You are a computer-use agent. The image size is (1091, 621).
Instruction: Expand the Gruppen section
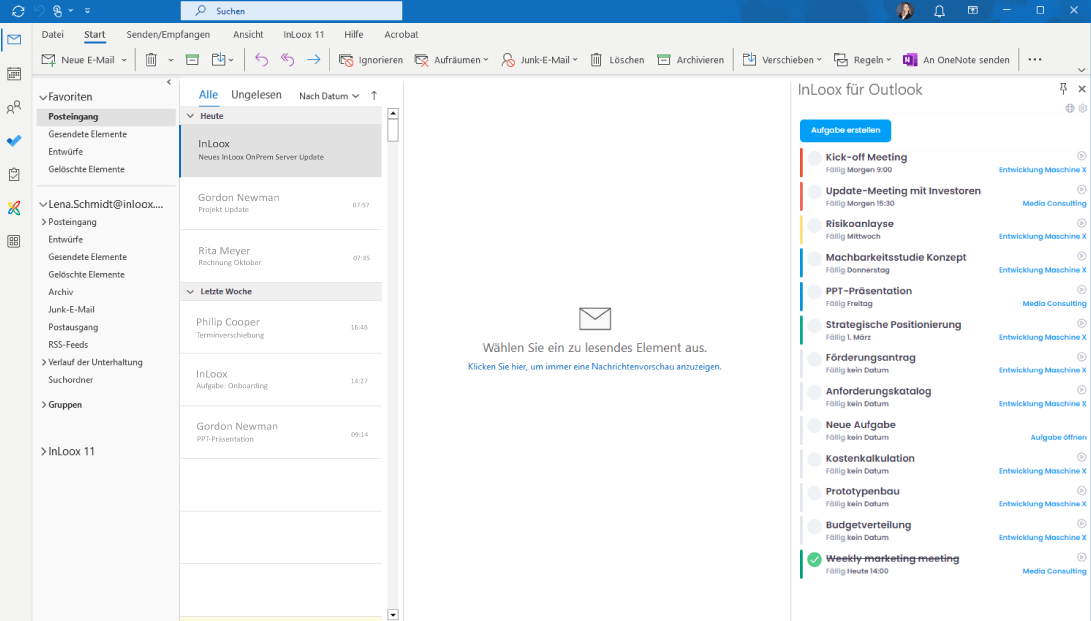tap(43, 404)
